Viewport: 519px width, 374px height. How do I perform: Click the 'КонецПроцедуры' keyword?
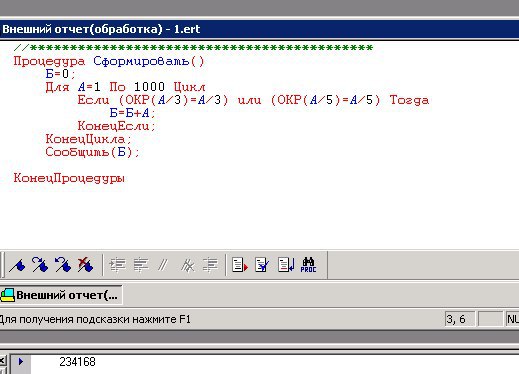(x=69, y=178)
